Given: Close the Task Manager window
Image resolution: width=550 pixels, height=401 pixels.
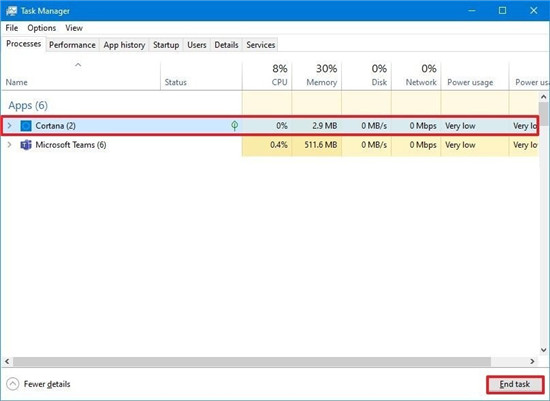Looking at the screenshot, I should point(534,11).
